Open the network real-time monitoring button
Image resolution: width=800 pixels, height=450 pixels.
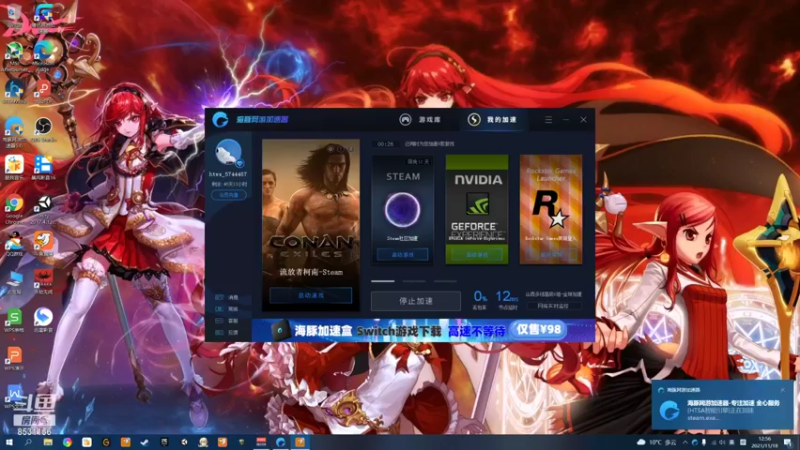[553, 306]
